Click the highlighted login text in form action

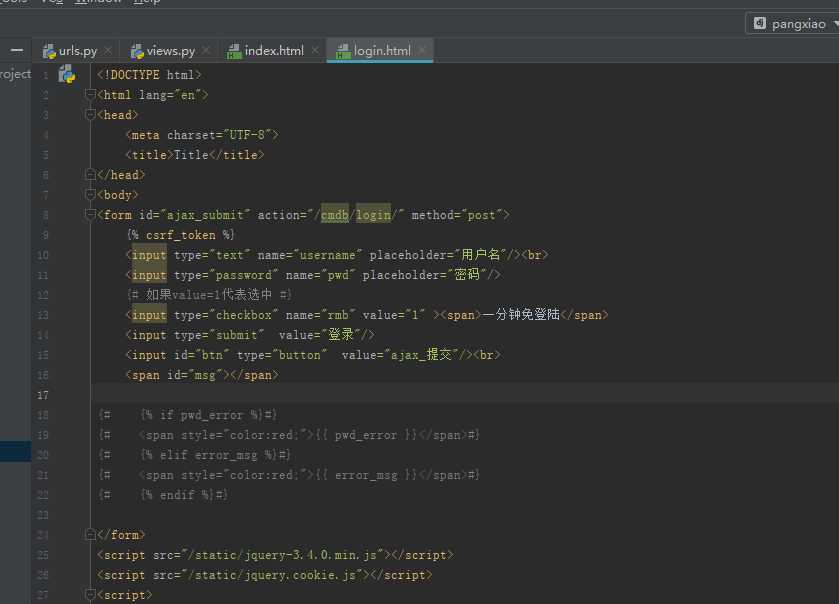pyautogui.click(x=373, y=215)
